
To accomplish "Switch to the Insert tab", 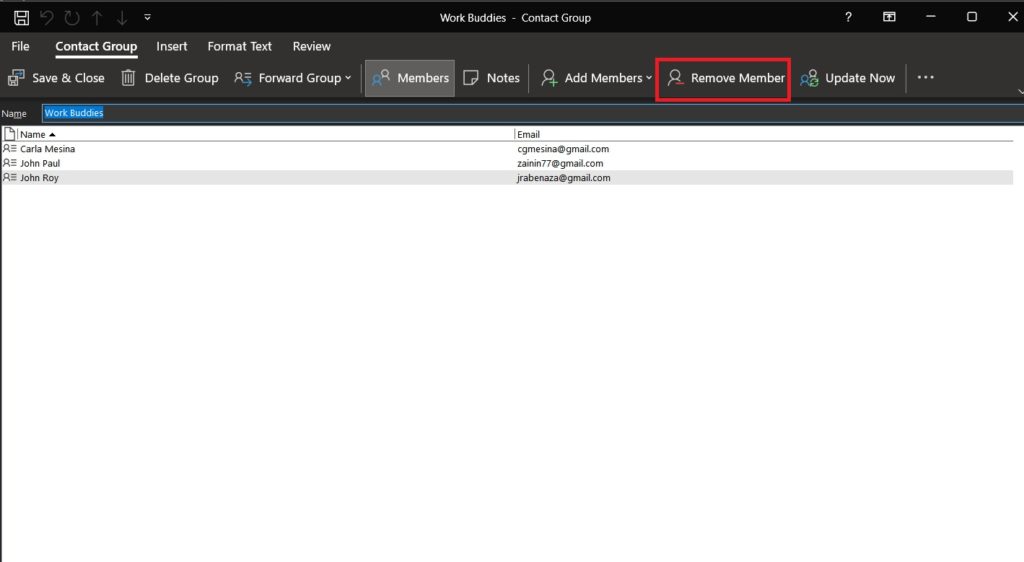I will (x=172, y=46).
